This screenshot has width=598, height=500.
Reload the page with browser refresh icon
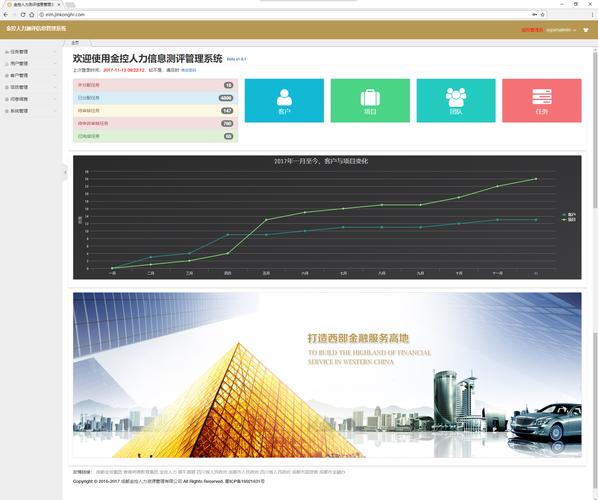pos(23,14)
